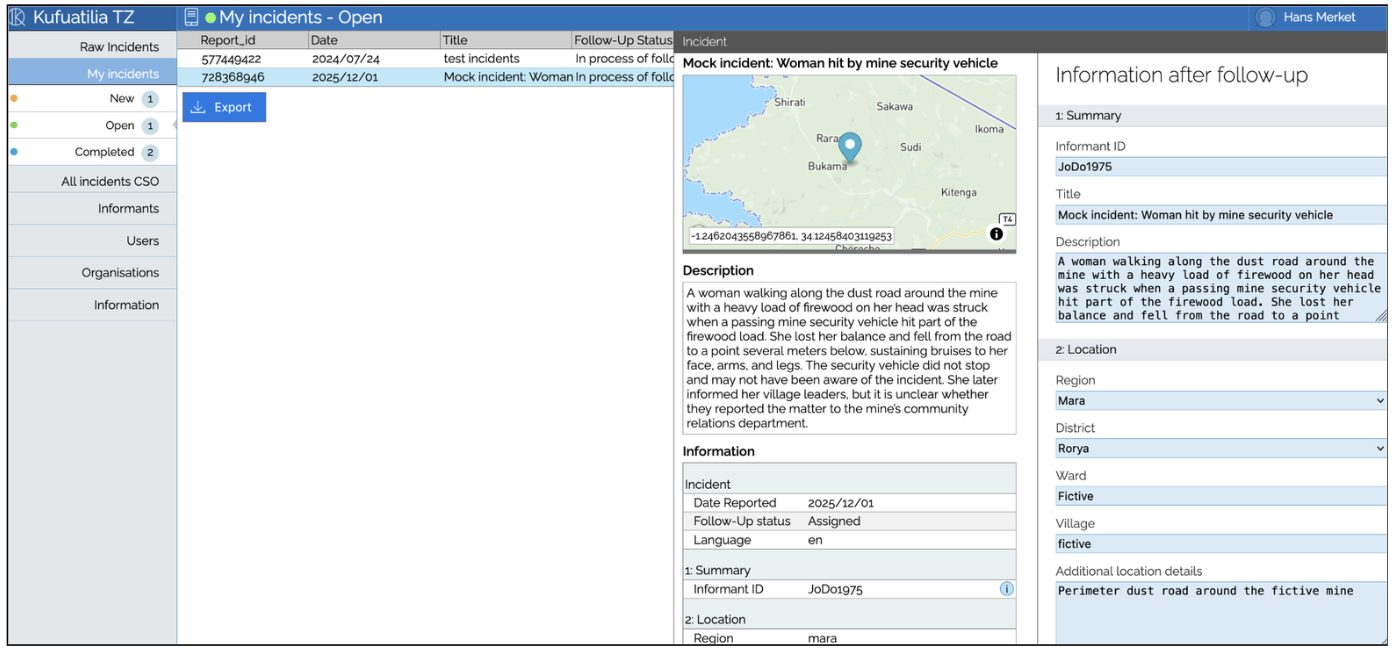Click the user avatar icon beside Hans Merket
The width and height of the screenshot is (1392, 648).
pos(1265,17)
